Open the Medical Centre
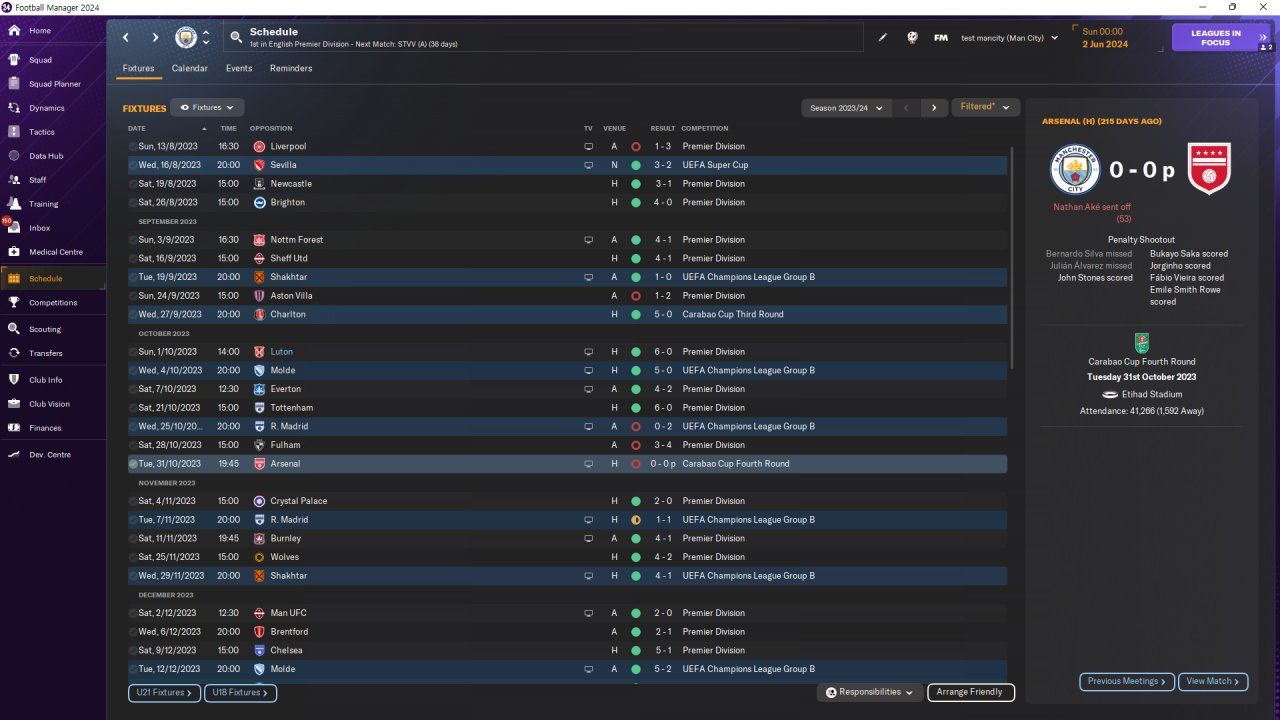This screenshot has width=1280, height=720. coord(53,252)
